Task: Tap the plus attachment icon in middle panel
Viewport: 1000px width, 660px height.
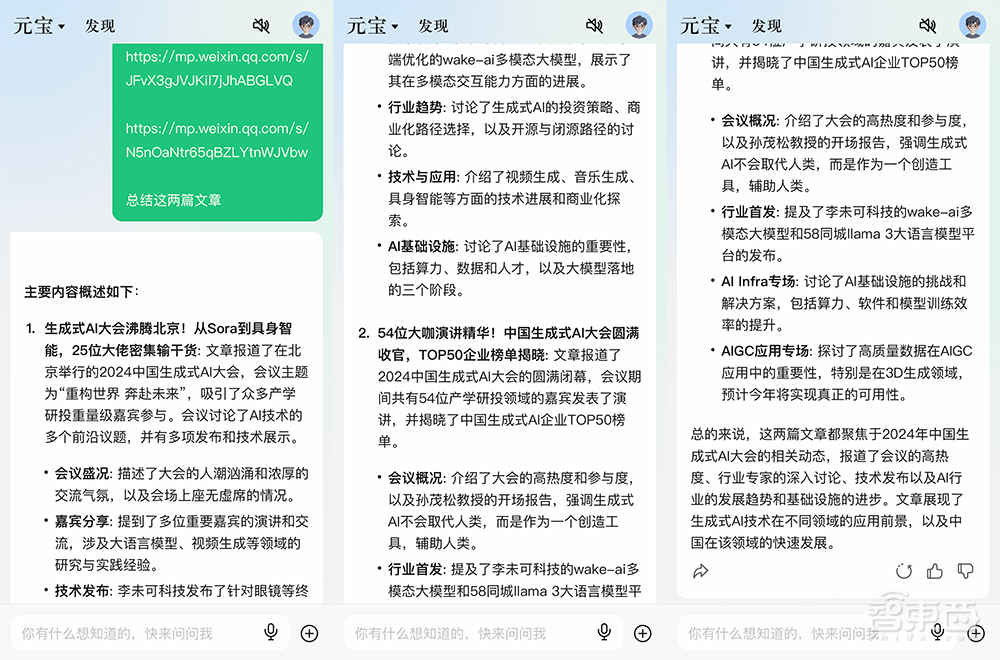Action: 644,631
